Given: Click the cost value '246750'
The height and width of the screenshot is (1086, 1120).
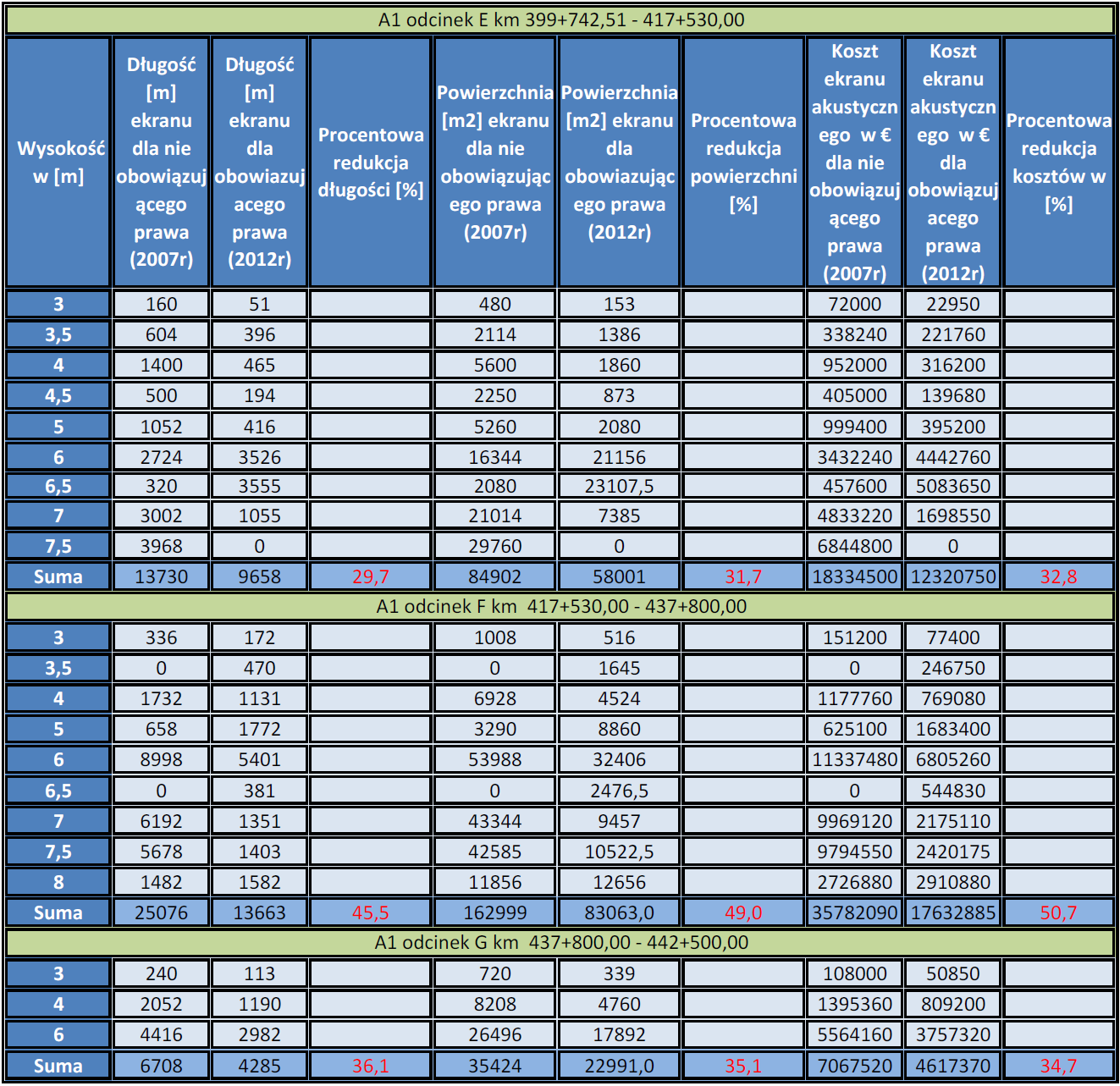Looking at the screenshot, I should 952,668.
